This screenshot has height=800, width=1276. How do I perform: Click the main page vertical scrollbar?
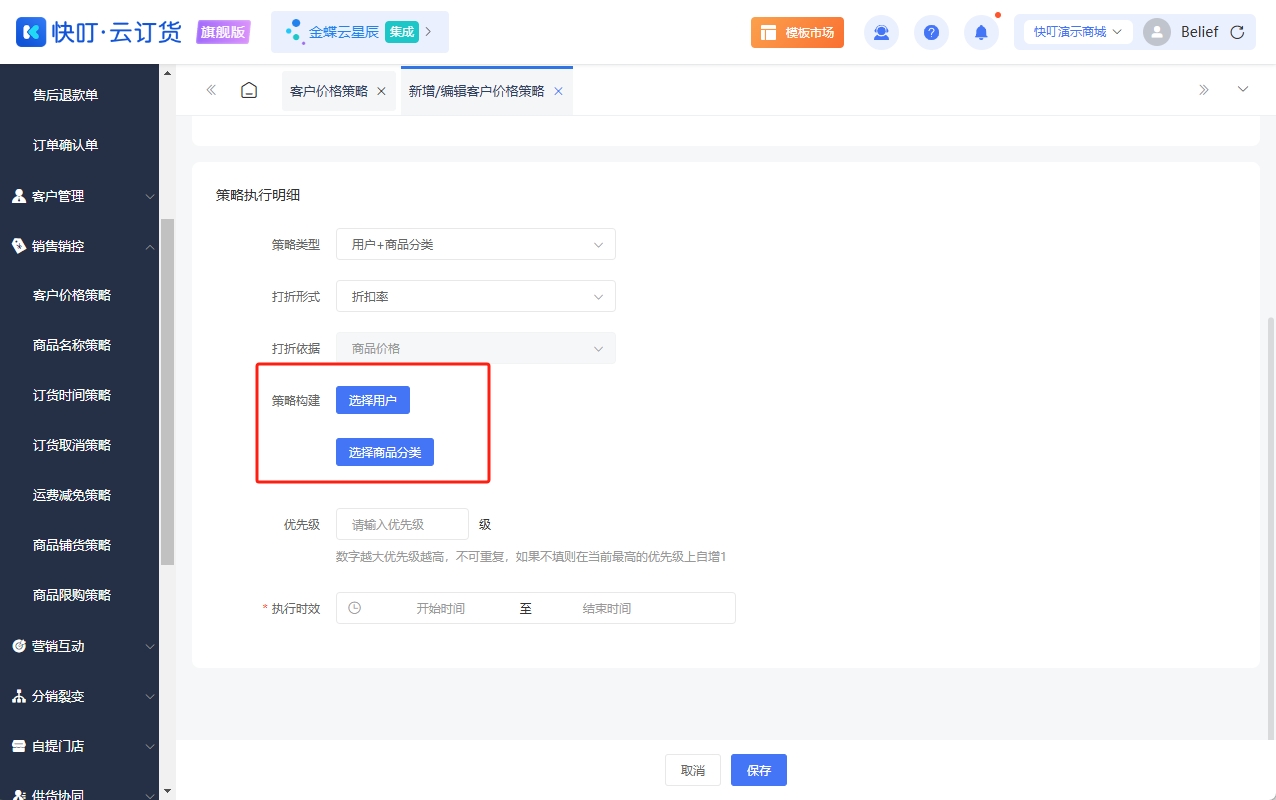1271,530
